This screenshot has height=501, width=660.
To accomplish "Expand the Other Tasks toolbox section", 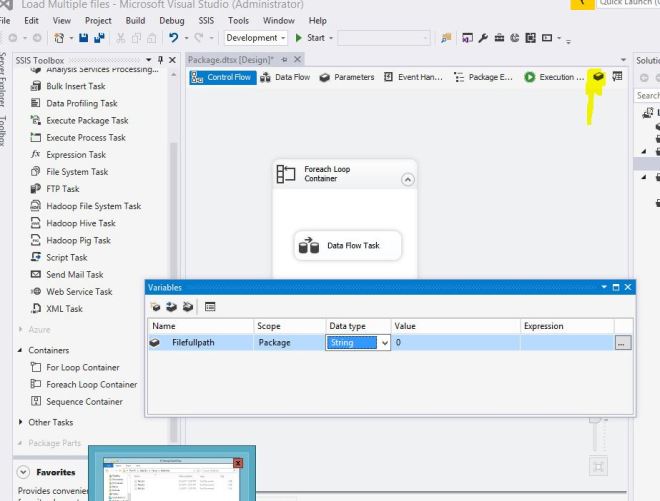I will coord(21,422).
